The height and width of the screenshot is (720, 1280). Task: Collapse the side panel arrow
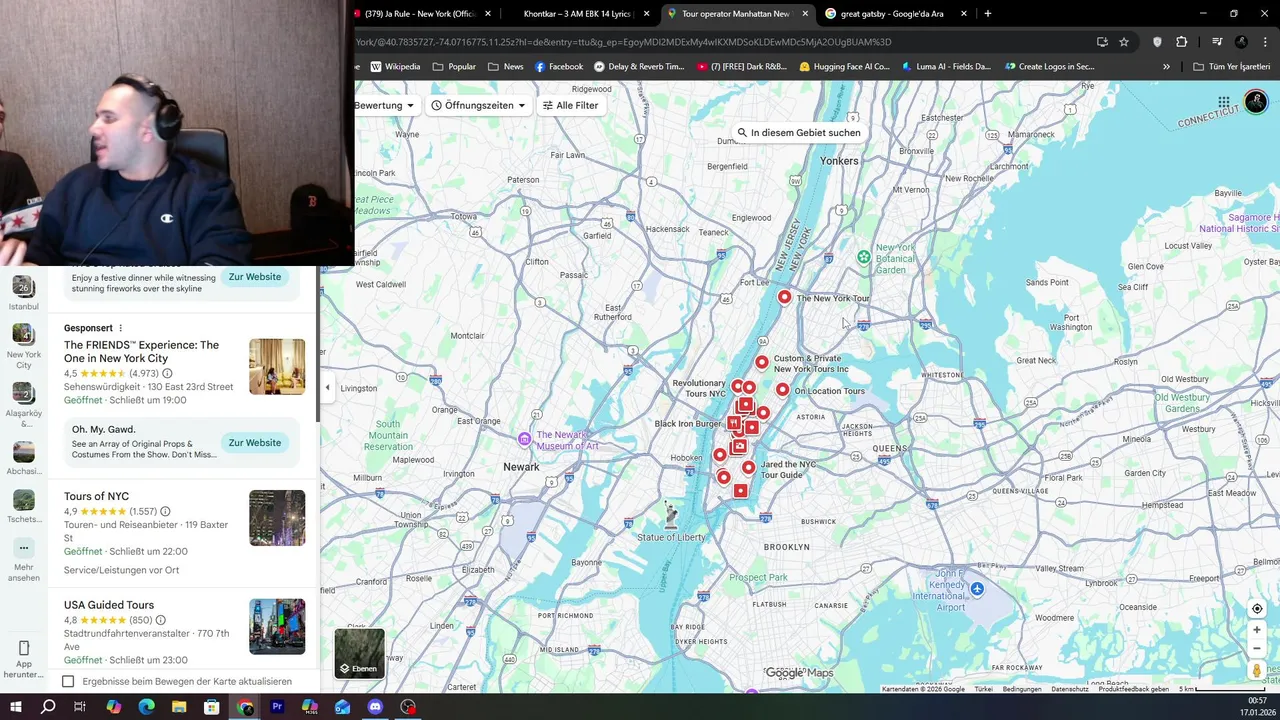327,387
